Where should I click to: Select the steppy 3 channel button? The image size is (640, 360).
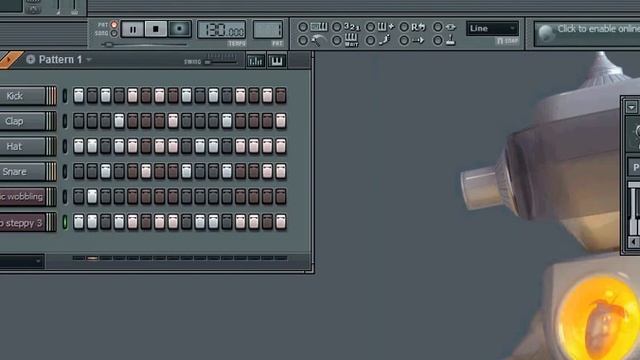pyautogui.click(x=22, y=223)
